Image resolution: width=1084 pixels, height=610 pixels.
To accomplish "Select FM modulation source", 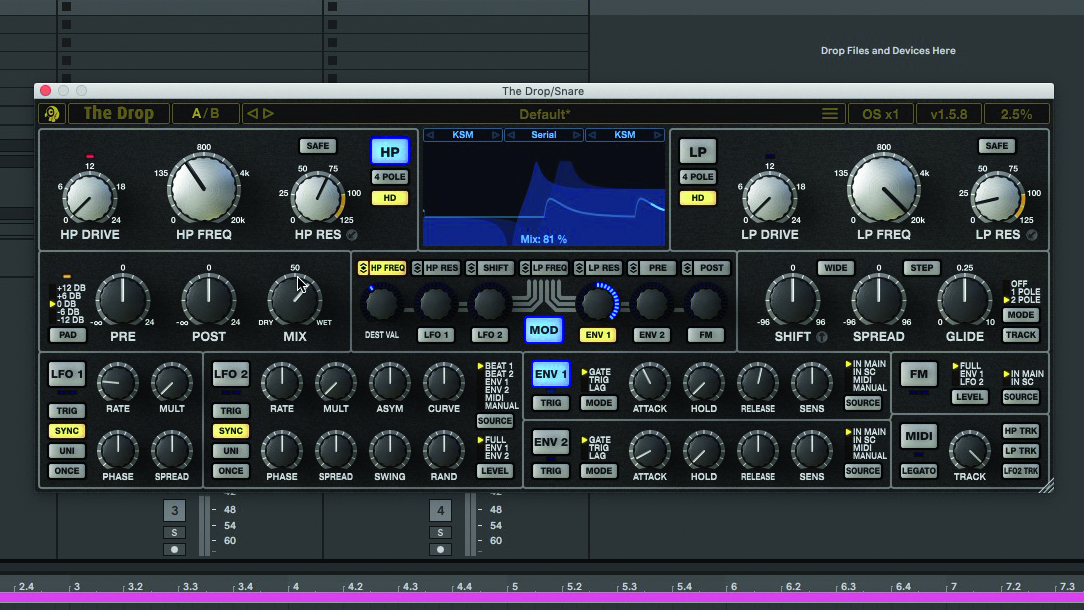I will (706, 335).
